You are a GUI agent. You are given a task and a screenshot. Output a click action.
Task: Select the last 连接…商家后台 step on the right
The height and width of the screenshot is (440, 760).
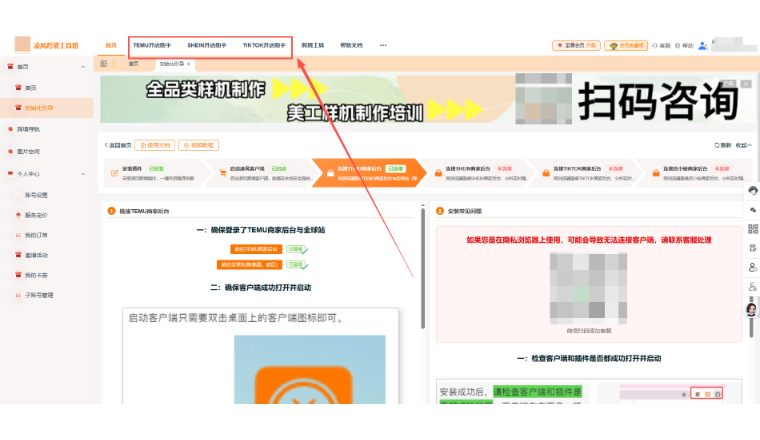tap(696, 173)
